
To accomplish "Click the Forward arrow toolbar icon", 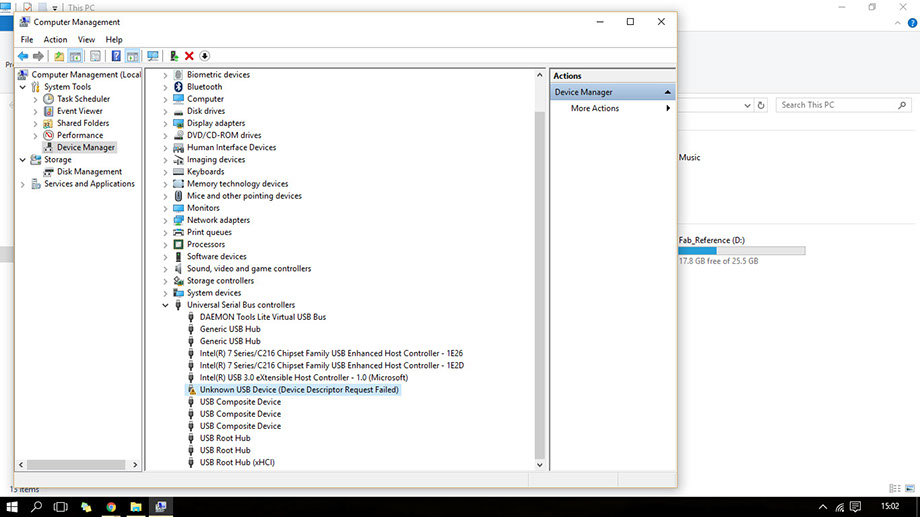I will coord(38,56).
